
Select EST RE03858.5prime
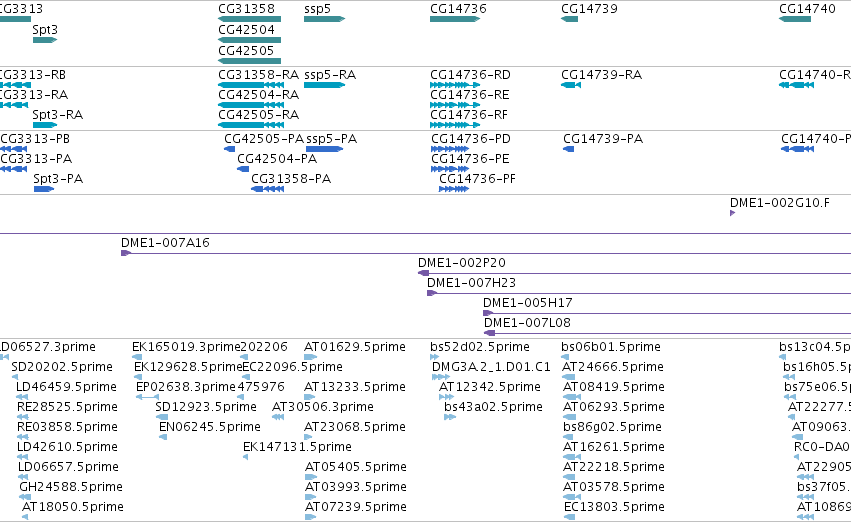(x=23, y=437)
